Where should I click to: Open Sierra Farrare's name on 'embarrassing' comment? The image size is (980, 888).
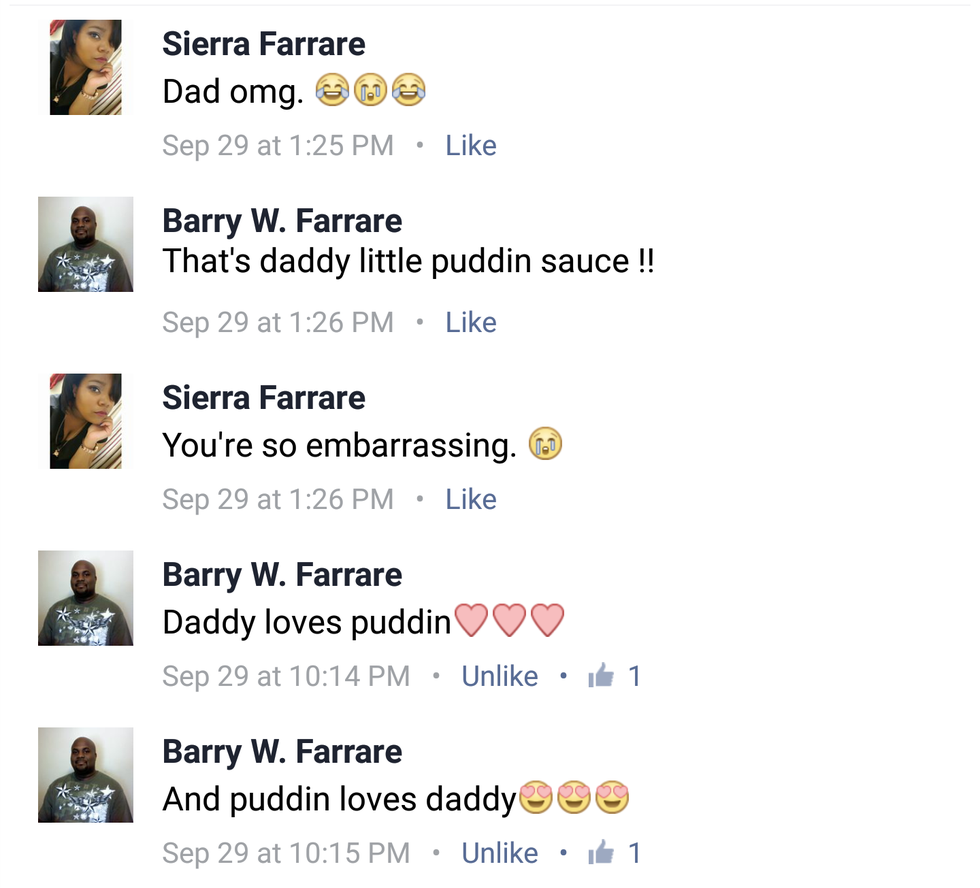(x=264, y=398)
